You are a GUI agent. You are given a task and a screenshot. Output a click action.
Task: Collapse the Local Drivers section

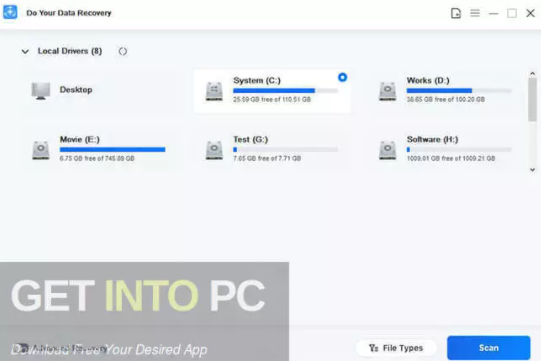point(25,52)
